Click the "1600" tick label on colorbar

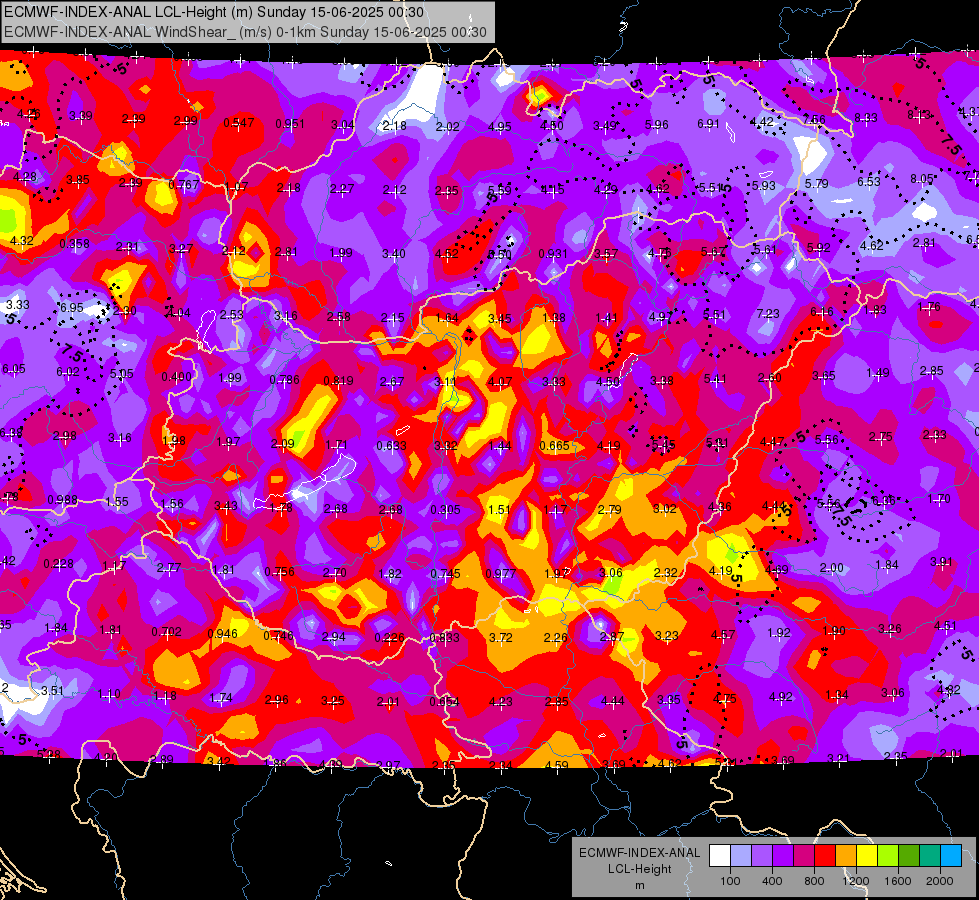[x=898, y=881]
